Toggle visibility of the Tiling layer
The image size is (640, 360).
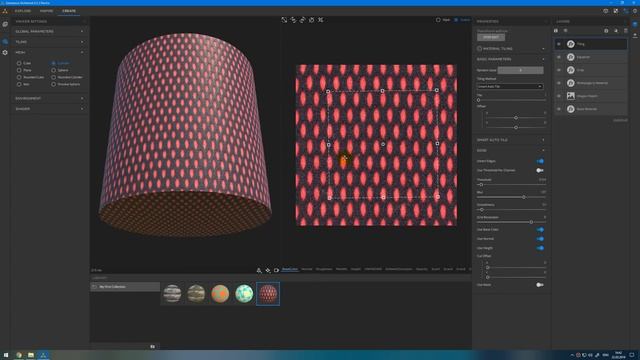559,44
